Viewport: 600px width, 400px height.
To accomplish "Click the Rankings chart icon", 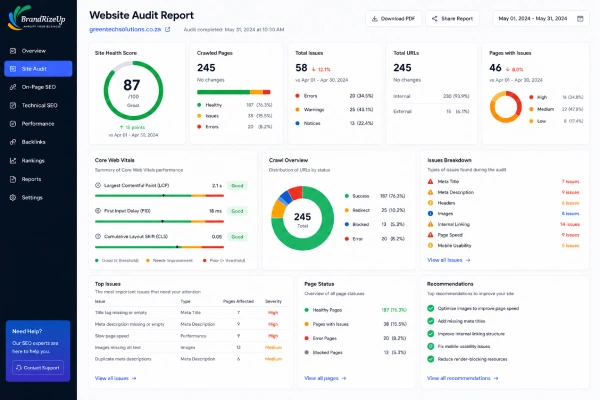I will click(13, 161).
